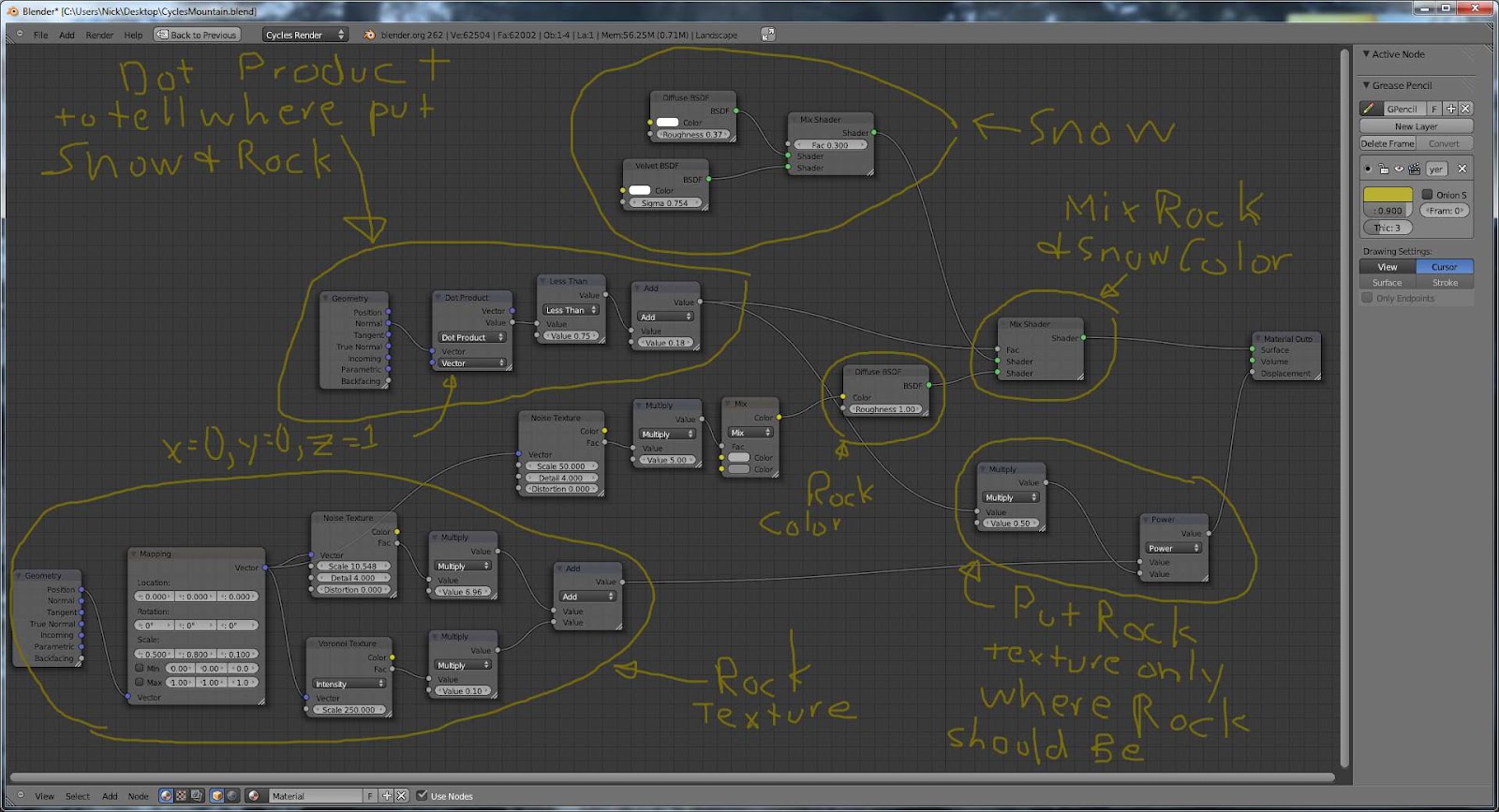Enable Onion Skinning checkbox
Viewport: 1499px width, 812px height.
click(x=1427, y=195)
